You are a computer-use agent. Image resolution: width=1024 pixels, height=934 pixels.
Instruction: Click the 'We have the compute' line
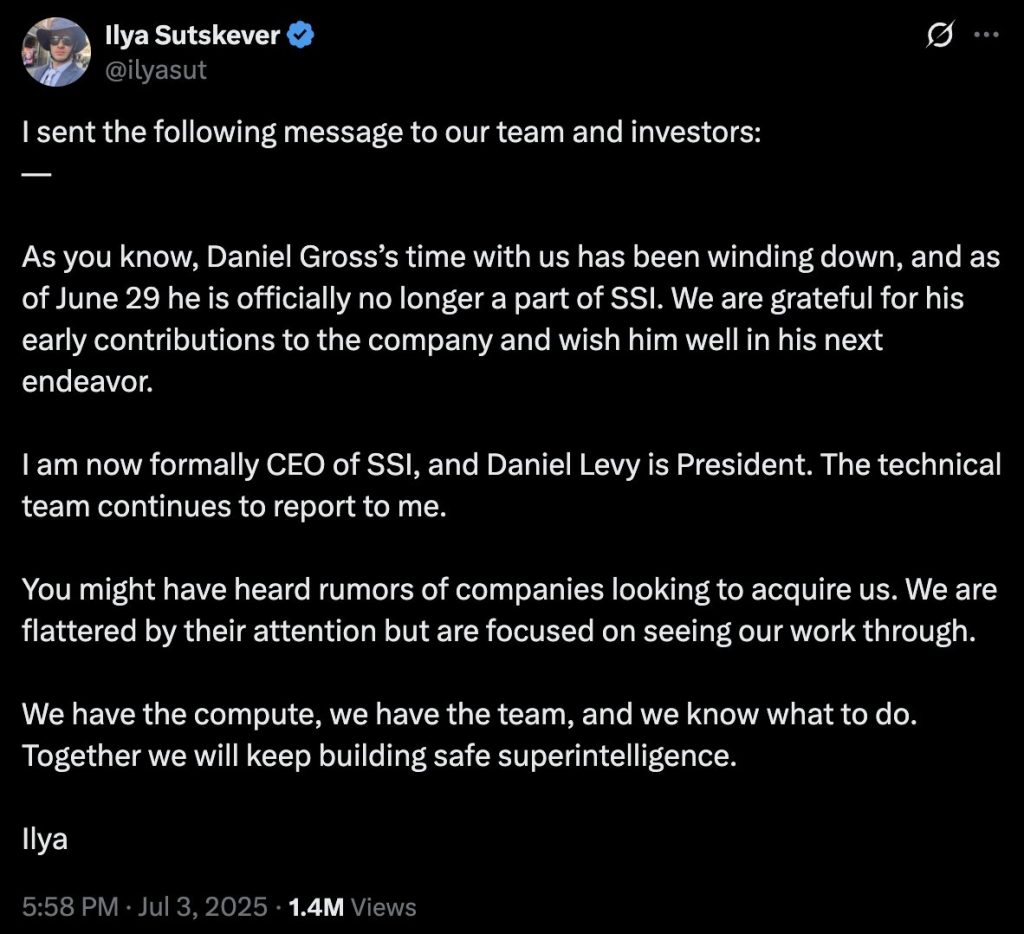470,715
